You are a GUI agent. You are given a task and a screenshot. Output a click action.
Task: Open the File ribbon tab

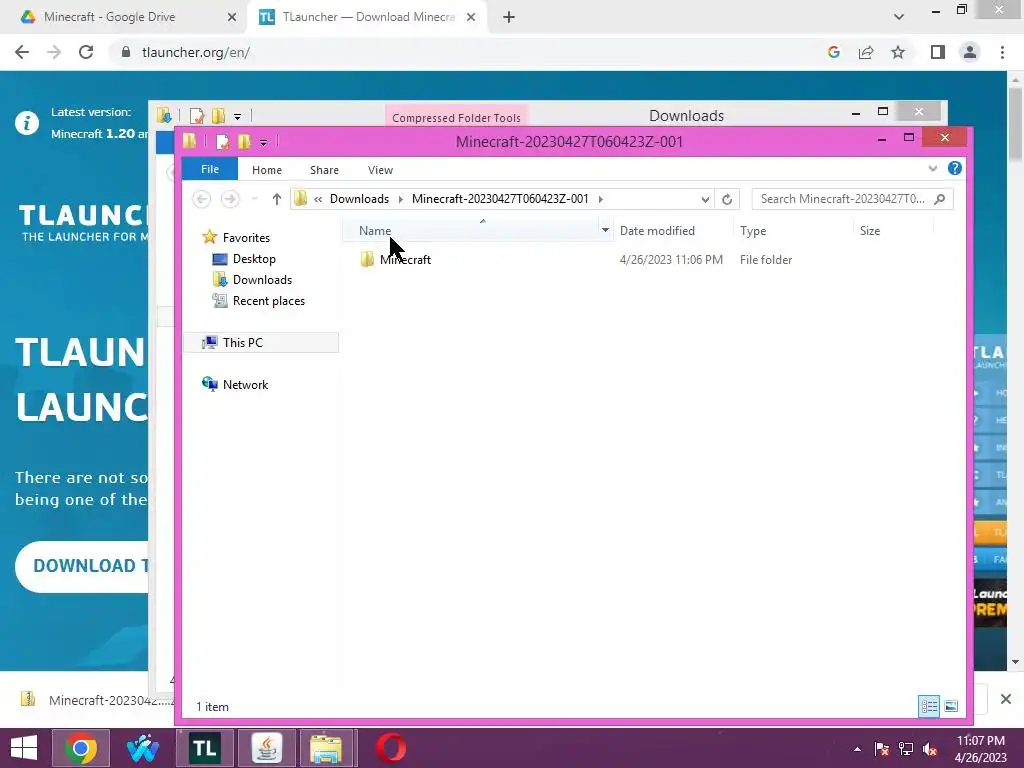(x=210, y=169)
